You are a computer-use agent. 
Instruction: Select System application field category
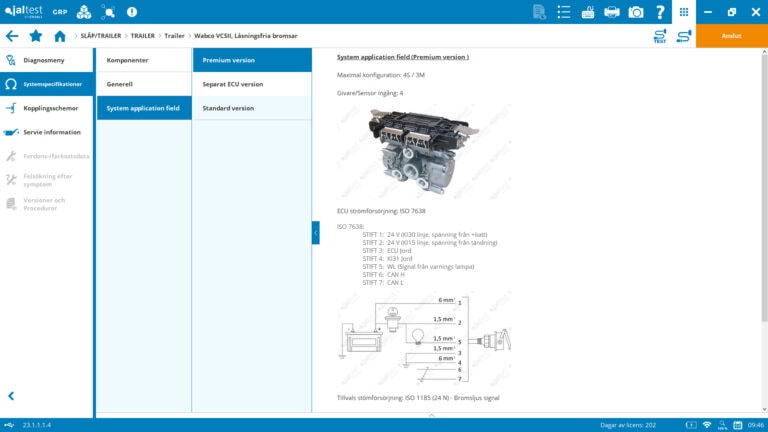click(x=144, y=108)
